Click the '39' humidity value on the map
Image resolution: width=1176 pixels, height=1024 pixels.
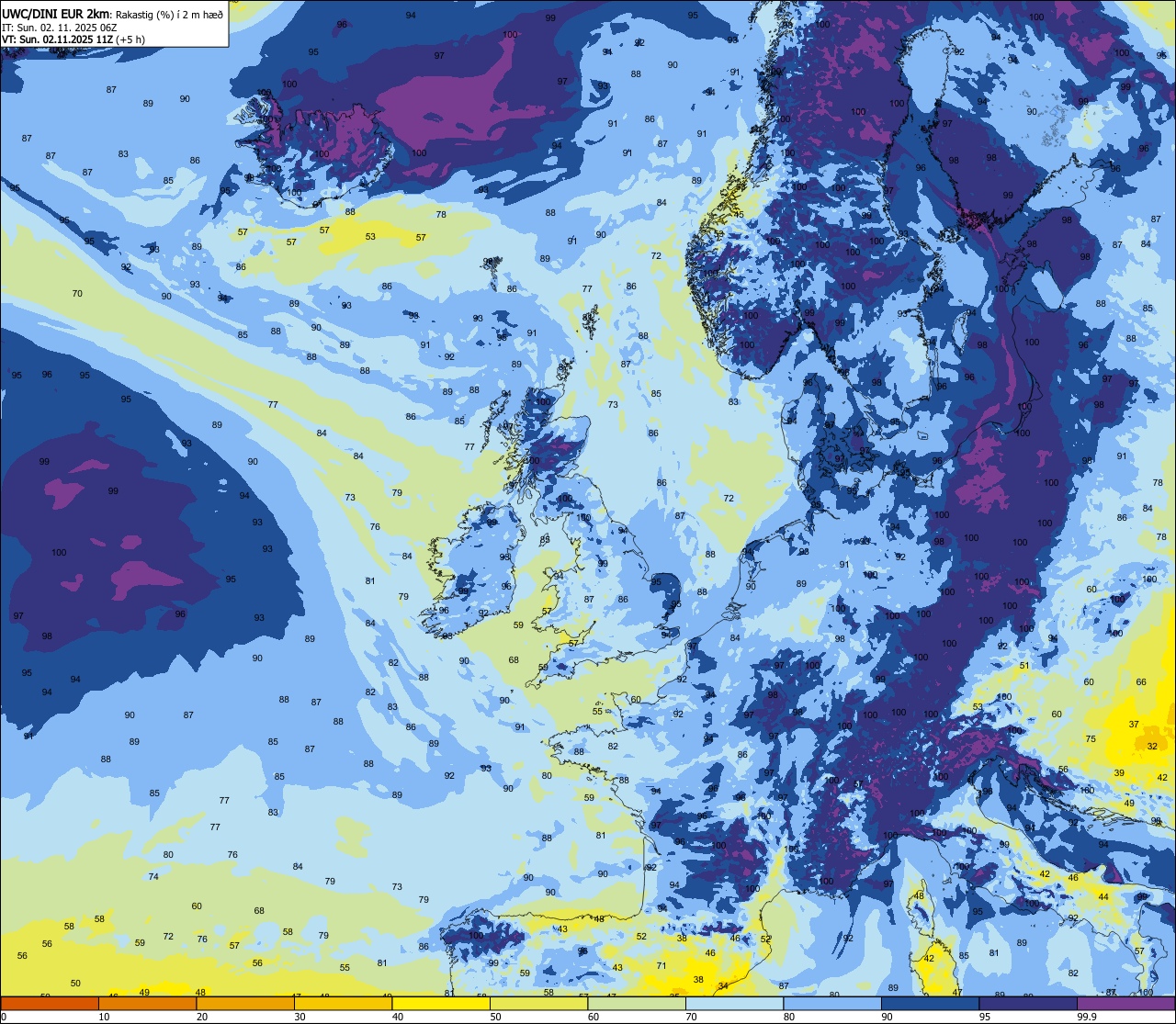[x=1119, y=773]
